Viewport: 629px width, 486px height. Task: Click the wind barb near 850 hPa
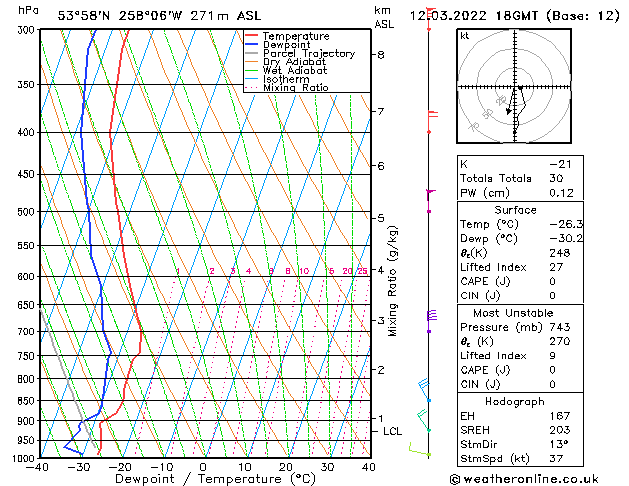click(425, 390)
